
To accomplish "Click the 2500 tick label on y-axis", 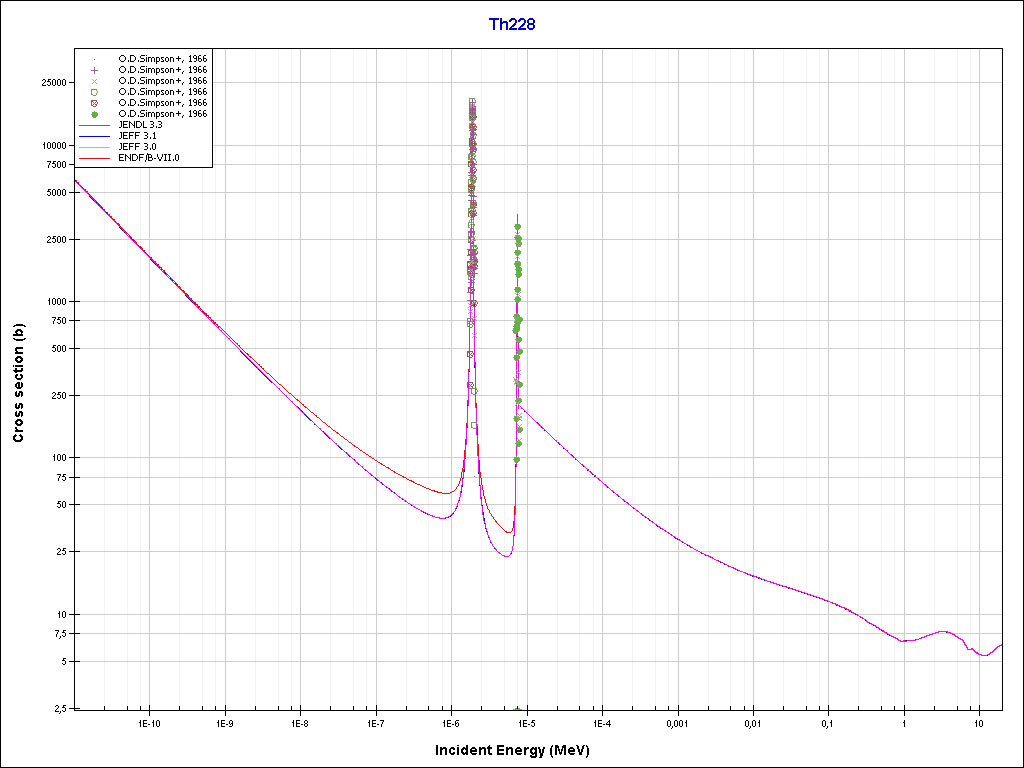I will tap(55, 240).
